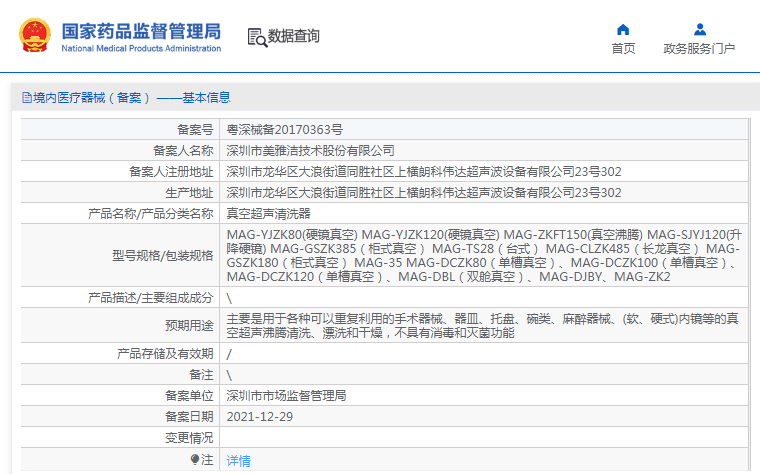This screenshot has height=474, width=760.
Task: Select 深圳市市场监督管理局 value
Action: (286, 395)
